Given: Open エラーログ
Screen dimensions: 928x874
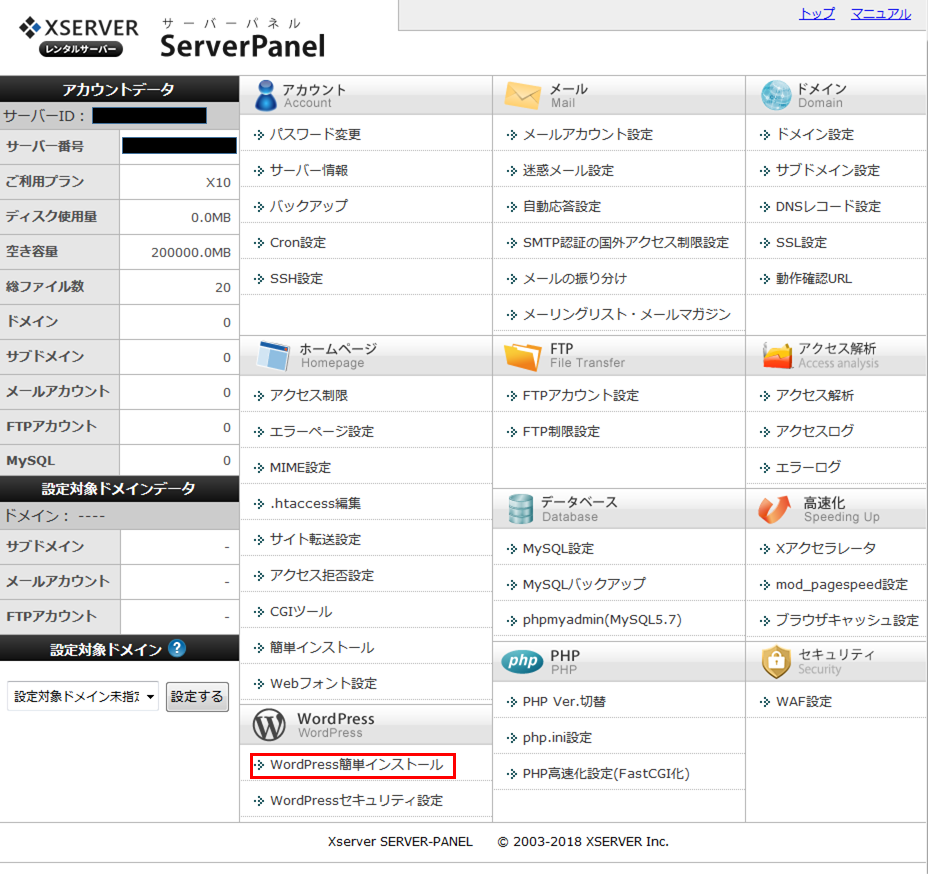Looking at the screenshot, I should coord(808,467).
